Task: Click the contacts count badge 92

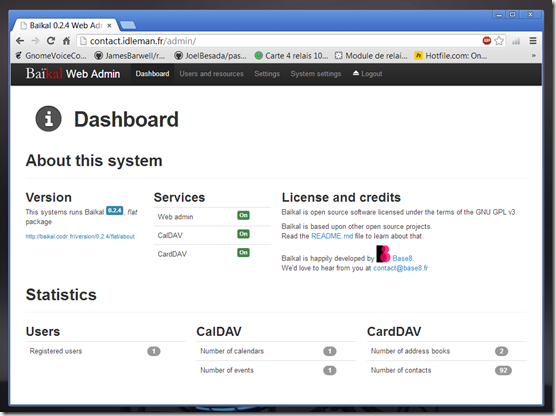Action: (x=503, y=370)
